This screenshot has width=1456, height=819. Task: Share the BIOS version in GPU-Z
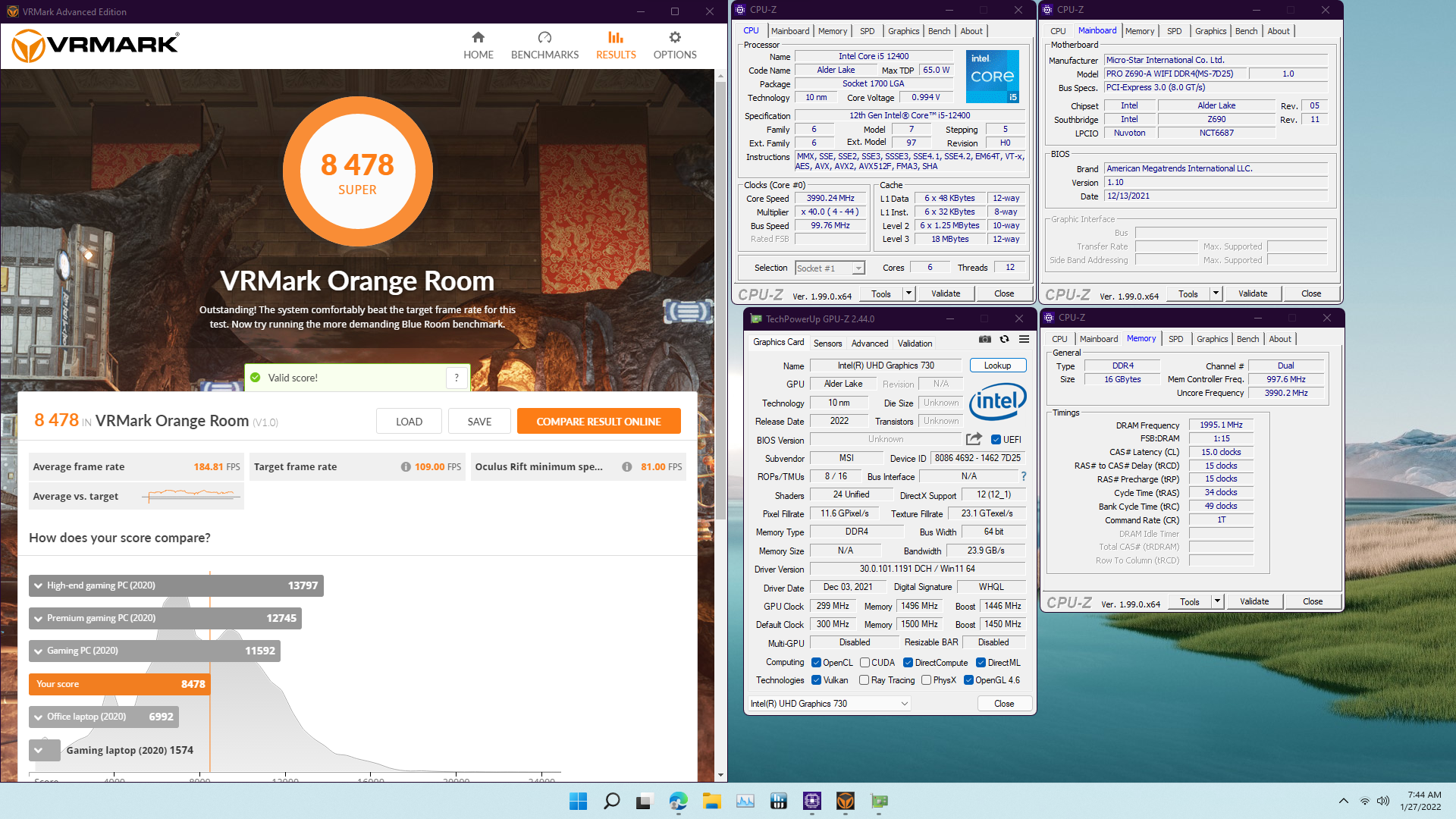974,439
